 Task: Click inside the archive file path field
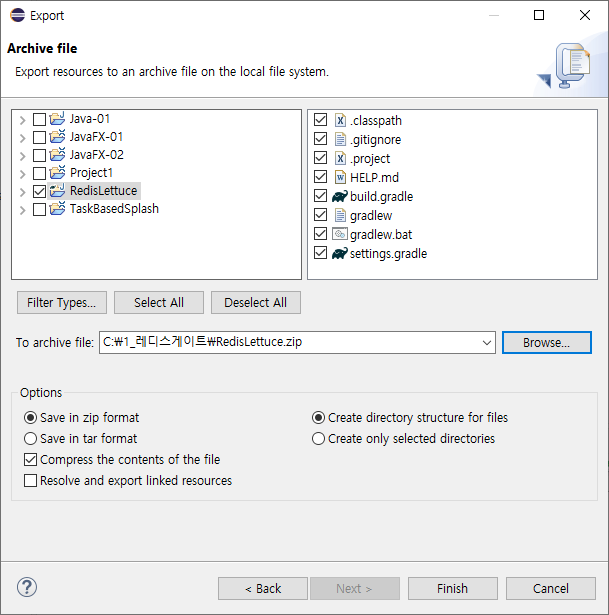click(290, 343)
